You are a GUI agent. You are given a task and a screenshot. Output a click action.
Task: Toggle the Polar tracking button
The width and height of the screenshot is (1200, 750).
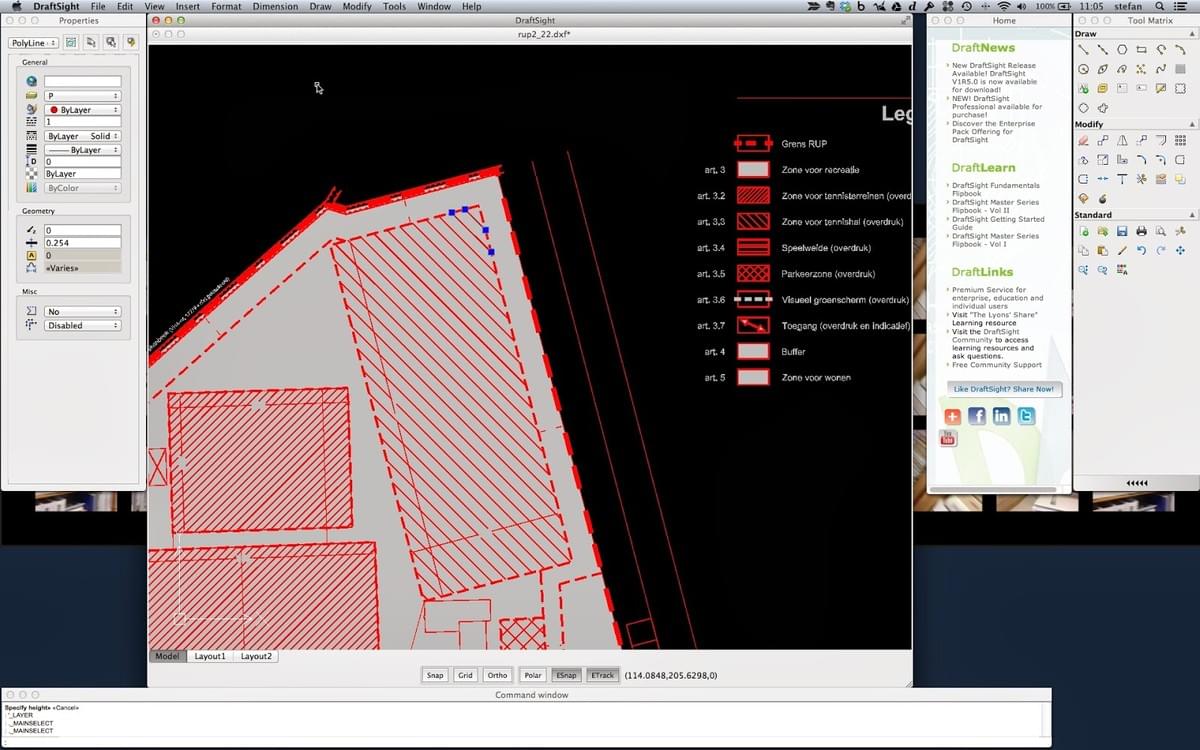tap(533, 675)
